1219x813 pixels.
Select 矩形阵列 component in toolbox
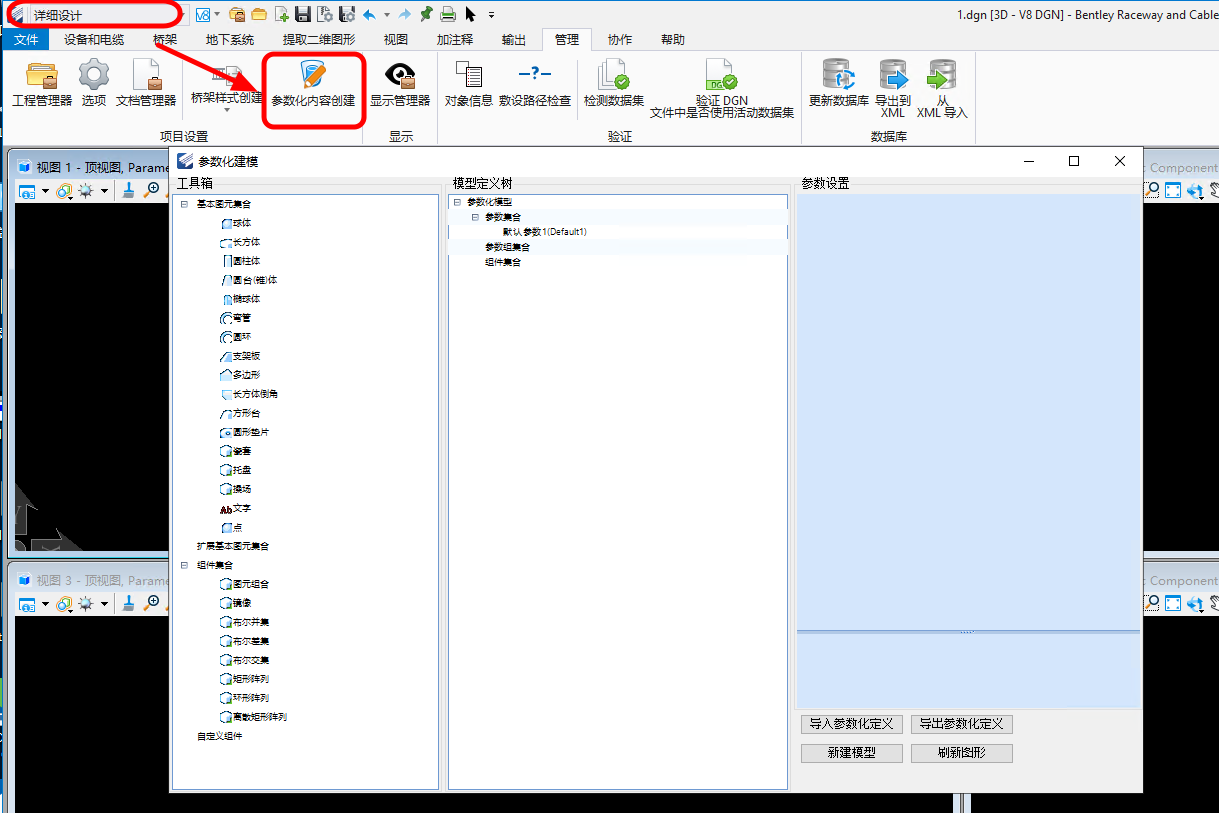point(244,679)
